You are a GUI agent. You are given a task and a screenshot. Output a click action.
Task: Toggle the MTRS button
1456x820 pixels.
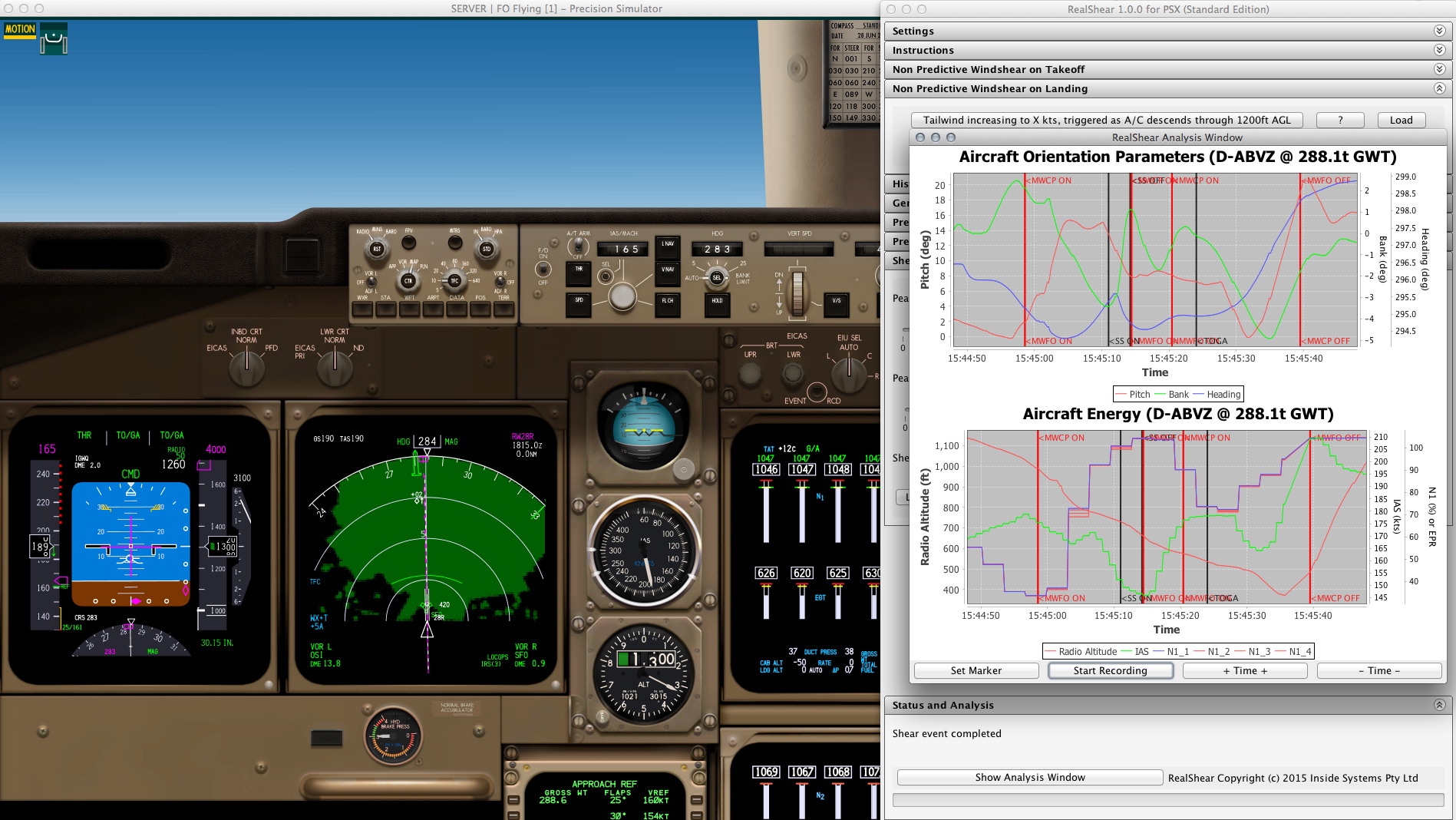point(455,243)
